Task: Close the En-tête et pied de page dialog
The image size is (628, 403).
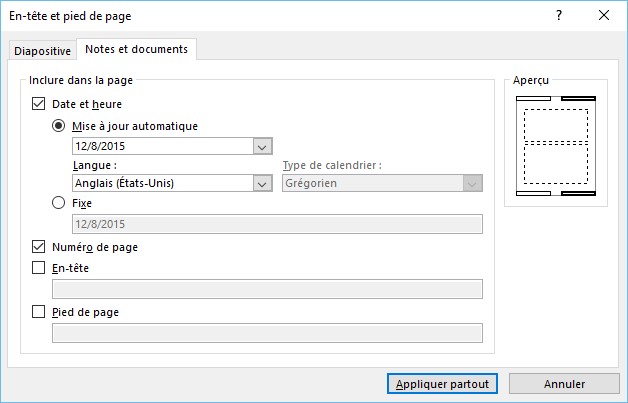Action: click(604, 16)
